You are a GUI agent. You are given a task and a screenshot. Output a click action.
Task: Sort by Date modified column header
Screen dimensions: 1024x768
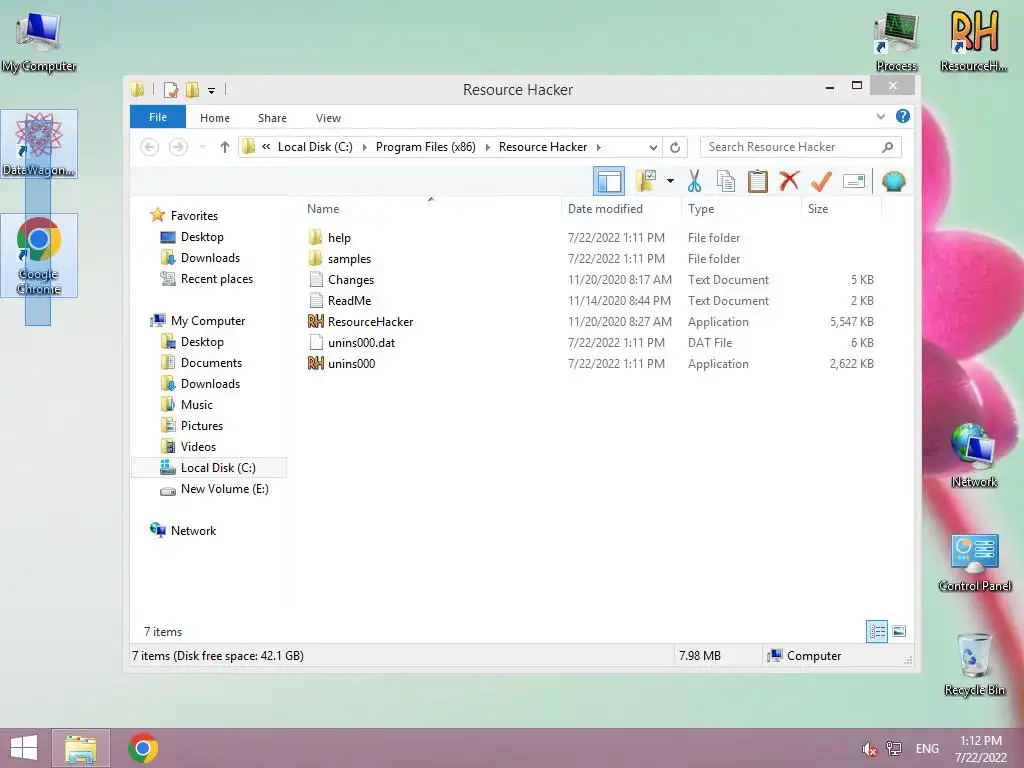(605, 209)
